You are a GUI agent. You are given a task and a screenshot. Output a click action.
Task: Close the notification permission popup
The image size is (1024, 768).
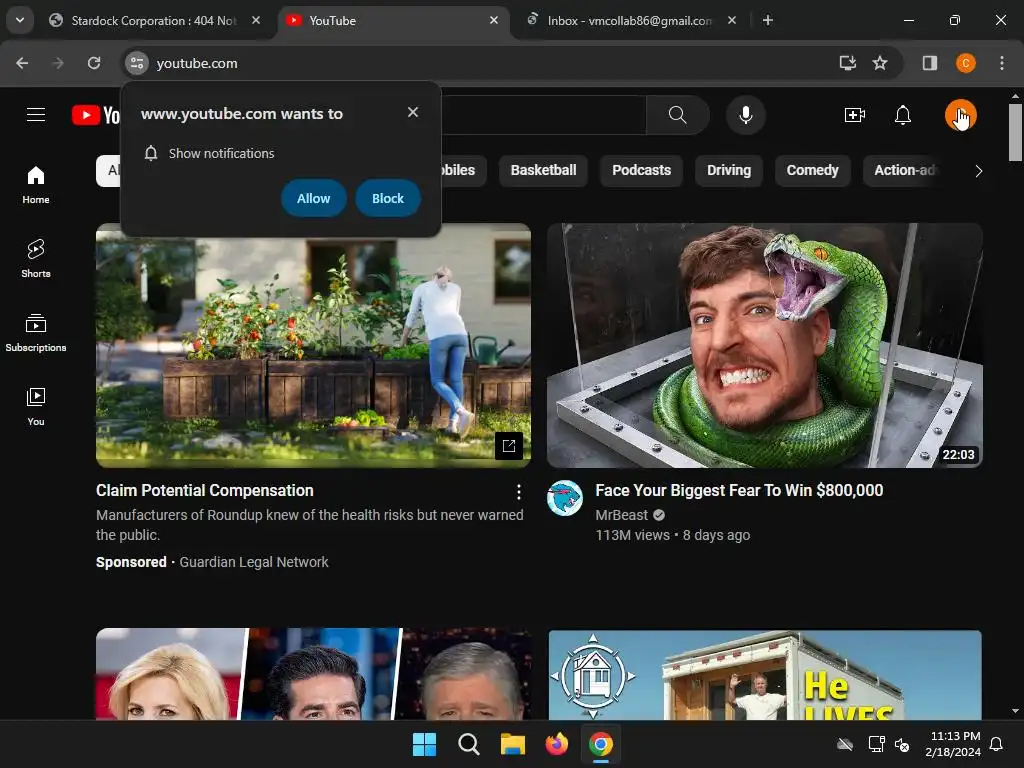[x=413, y=112]
